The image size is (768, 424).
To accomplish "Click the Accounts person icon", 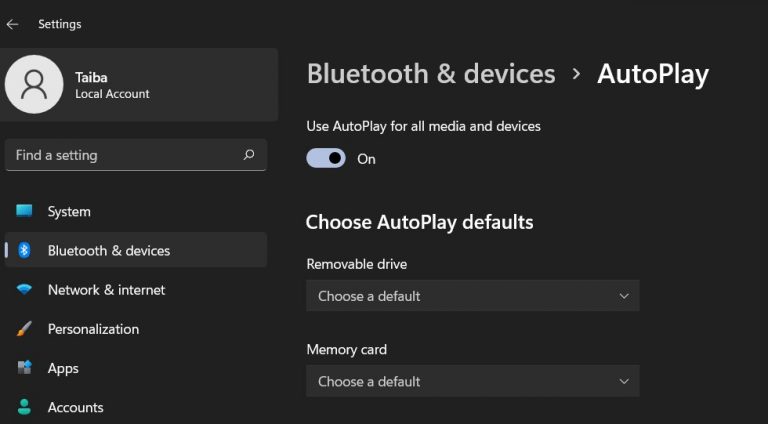I will coord(24,407).
